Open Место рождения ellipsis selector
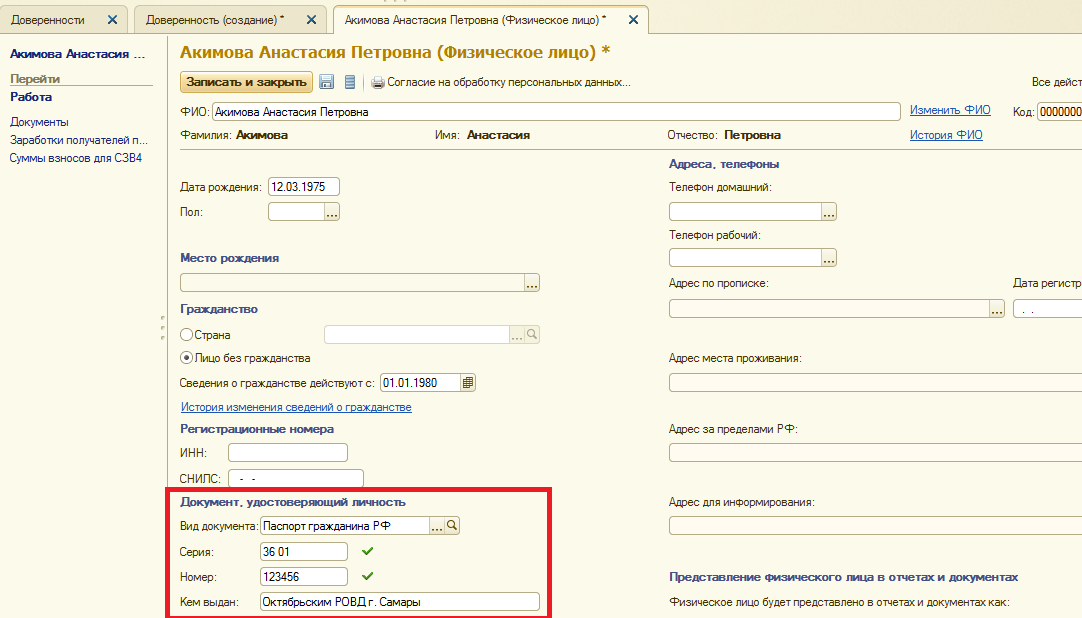The image size is (1082, 618). click(x=532, y=283)
